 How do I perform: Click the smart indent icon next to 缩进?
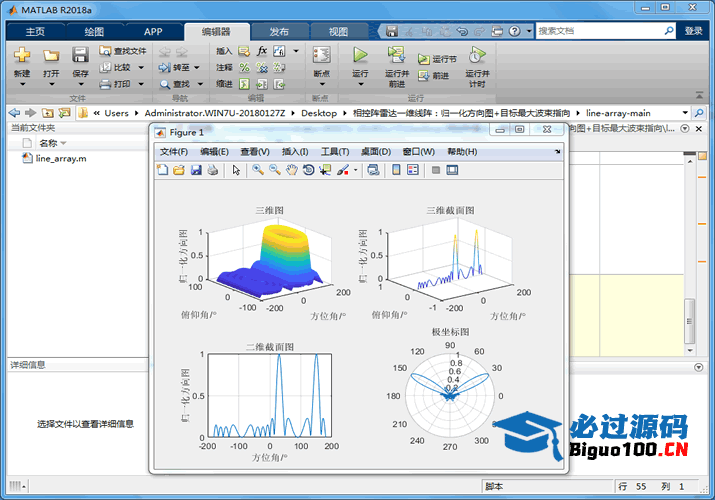pyautogui.click(x=244, y=84)
